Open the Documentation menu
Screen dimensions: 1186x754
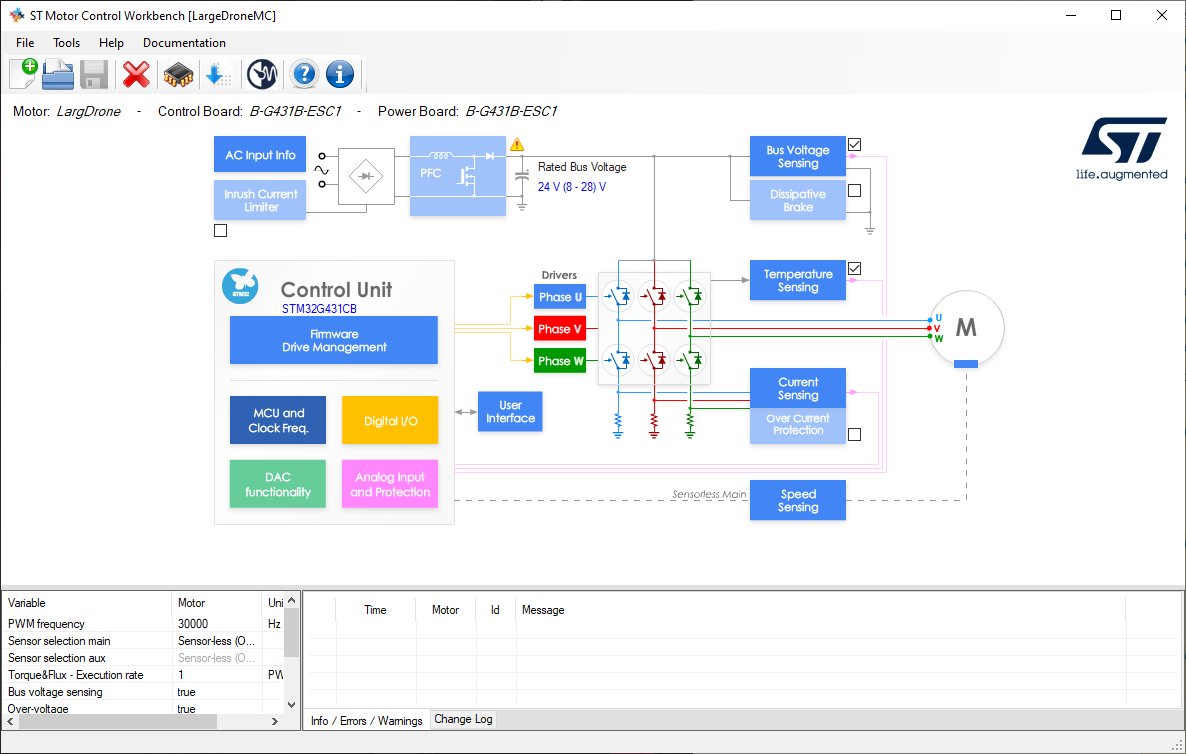click(185, 43)
